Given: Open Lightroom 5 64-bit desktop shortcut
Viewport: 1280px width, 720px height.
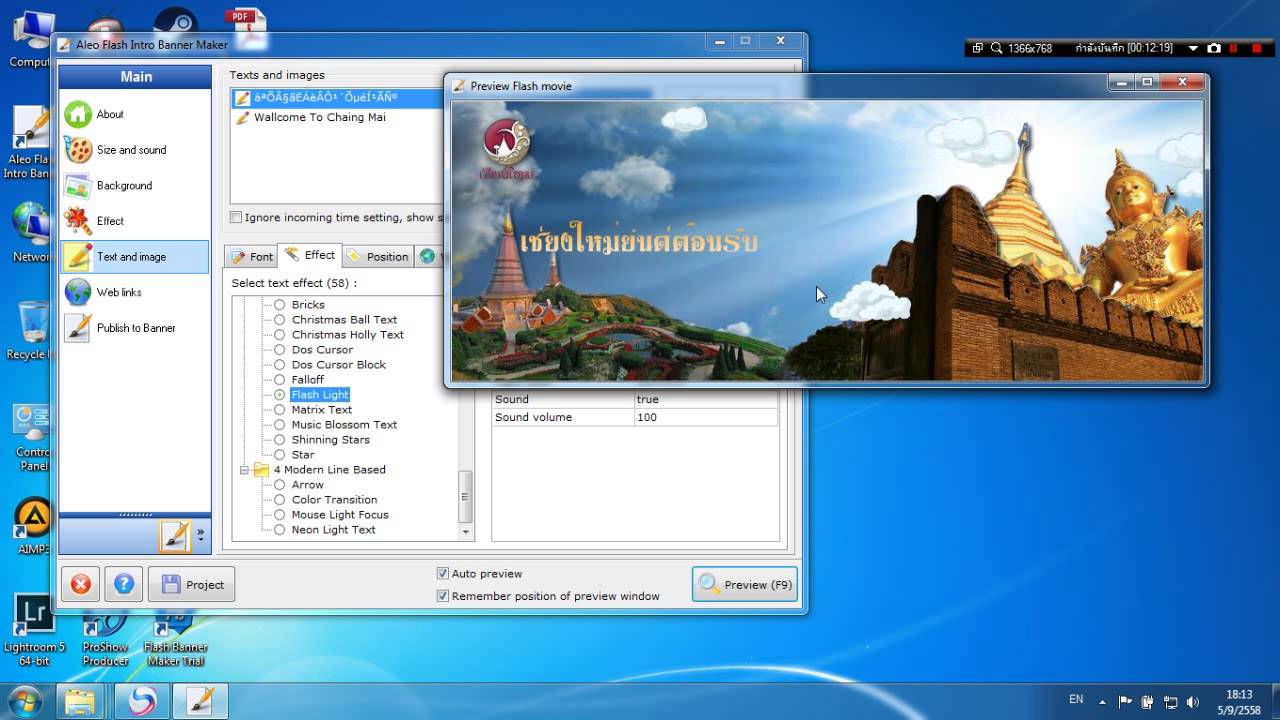Looking at the screenshot, I should point(33,629).
